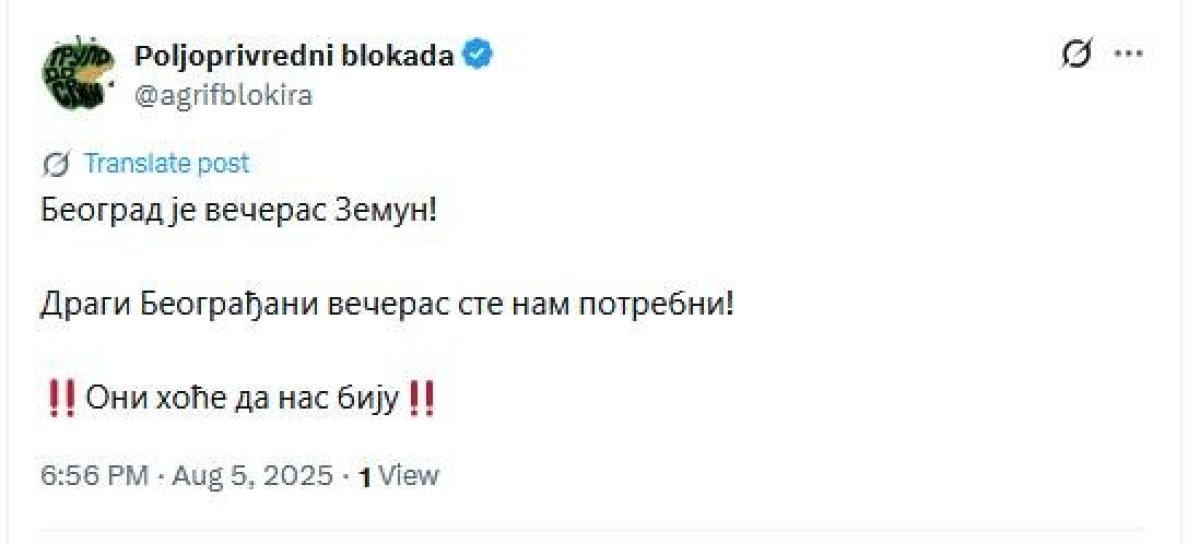Click the line starting with "Драги Београђани"
Viewport: 1200px width, 544px height.
point(388,304)
